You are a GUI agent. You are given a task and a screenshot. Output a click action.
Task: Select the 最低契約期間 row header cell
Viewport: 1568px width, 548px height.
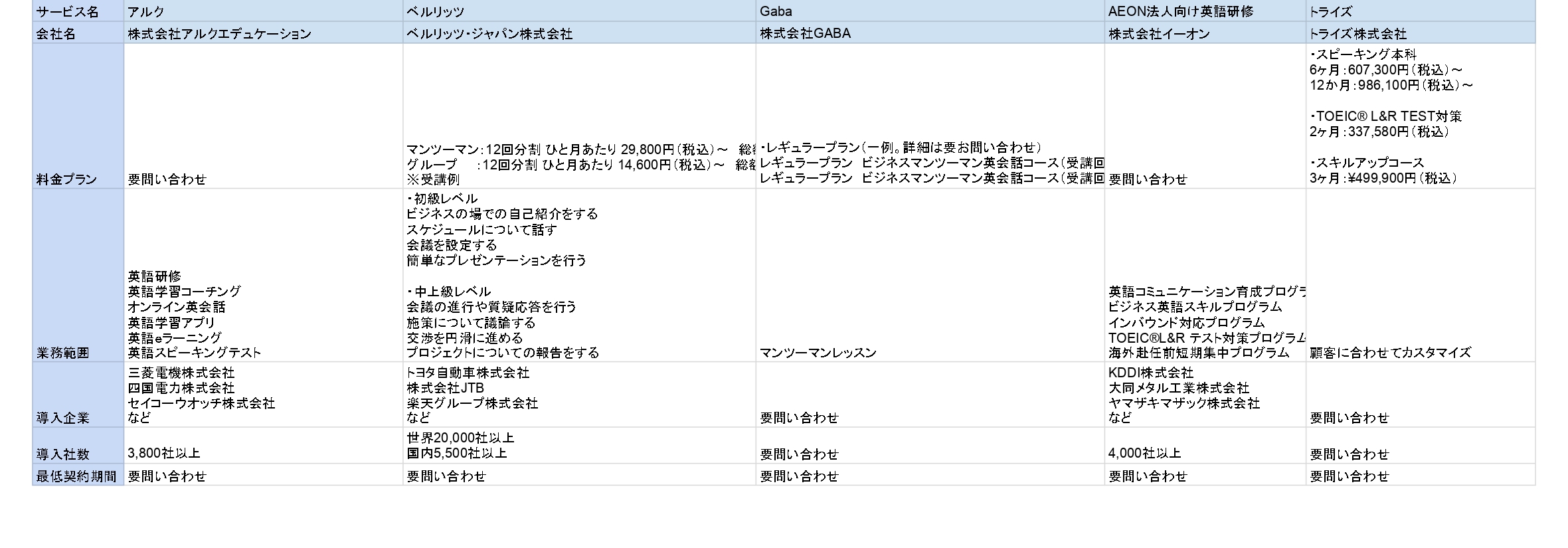coord(78,475)
